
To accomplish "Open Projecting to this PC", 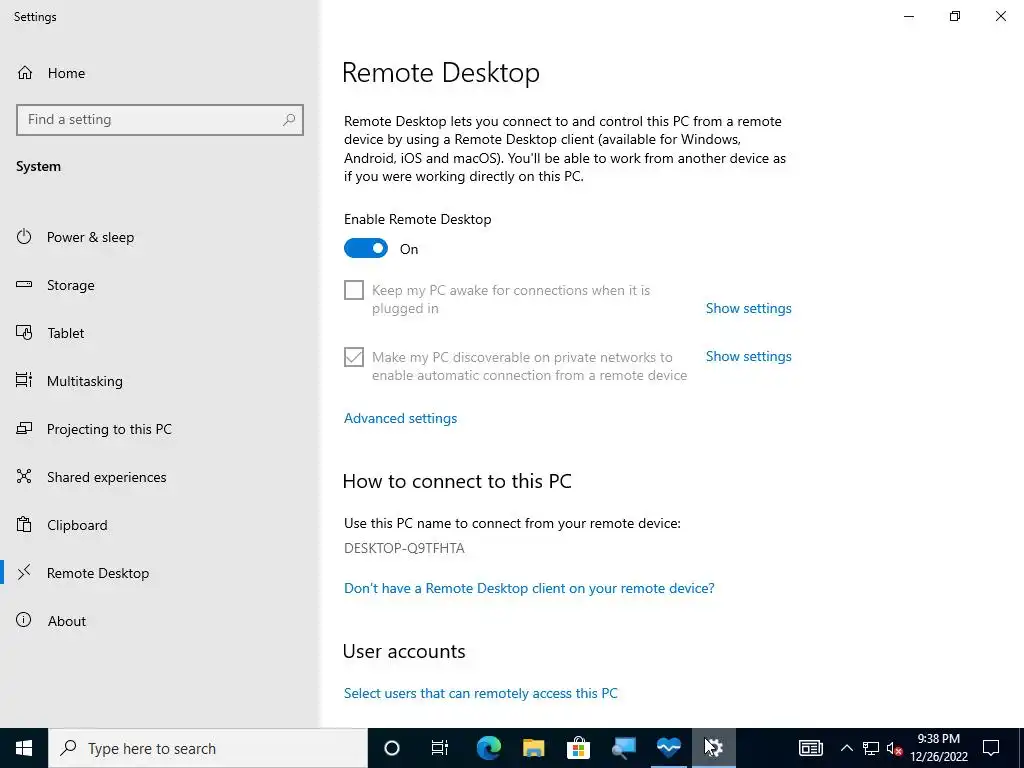I will (109, 429).
